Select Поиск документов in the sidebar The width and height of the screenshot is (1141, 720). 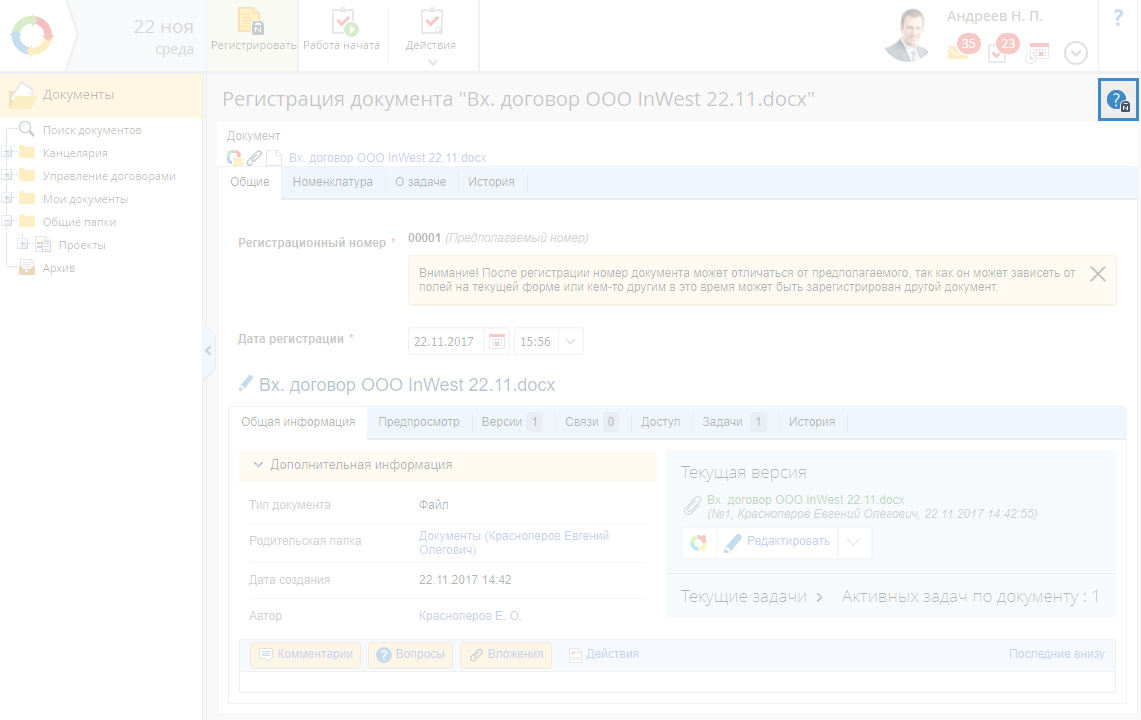(x=92, y=130)
